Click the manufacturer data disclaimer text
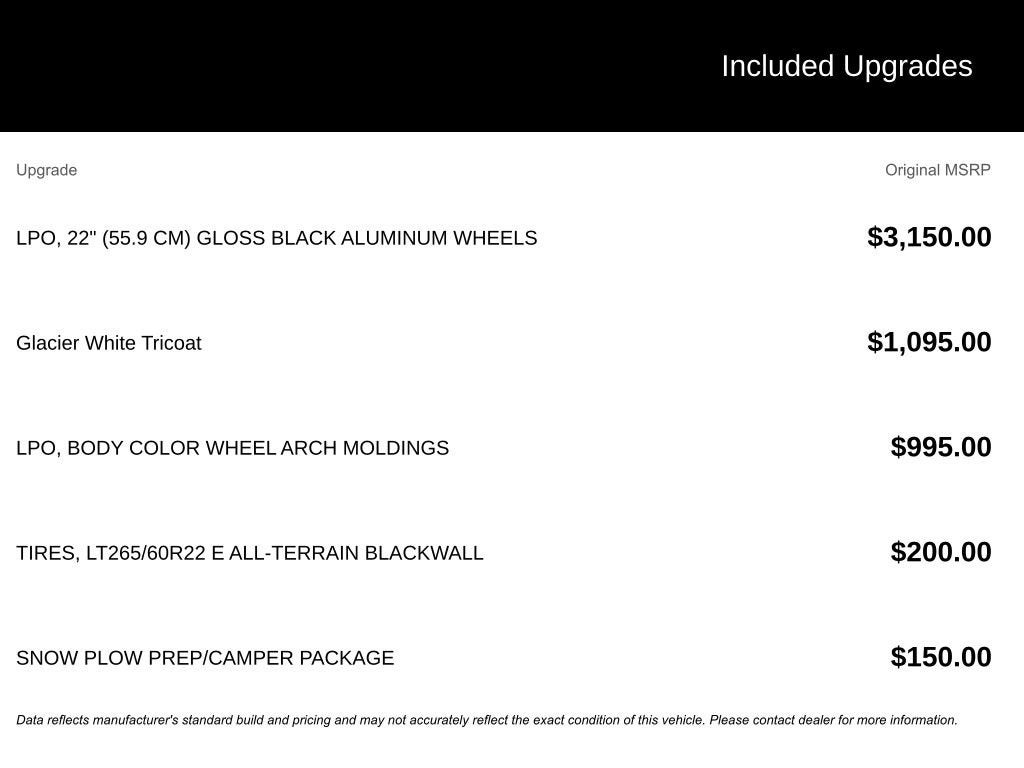 pos(487,720)
